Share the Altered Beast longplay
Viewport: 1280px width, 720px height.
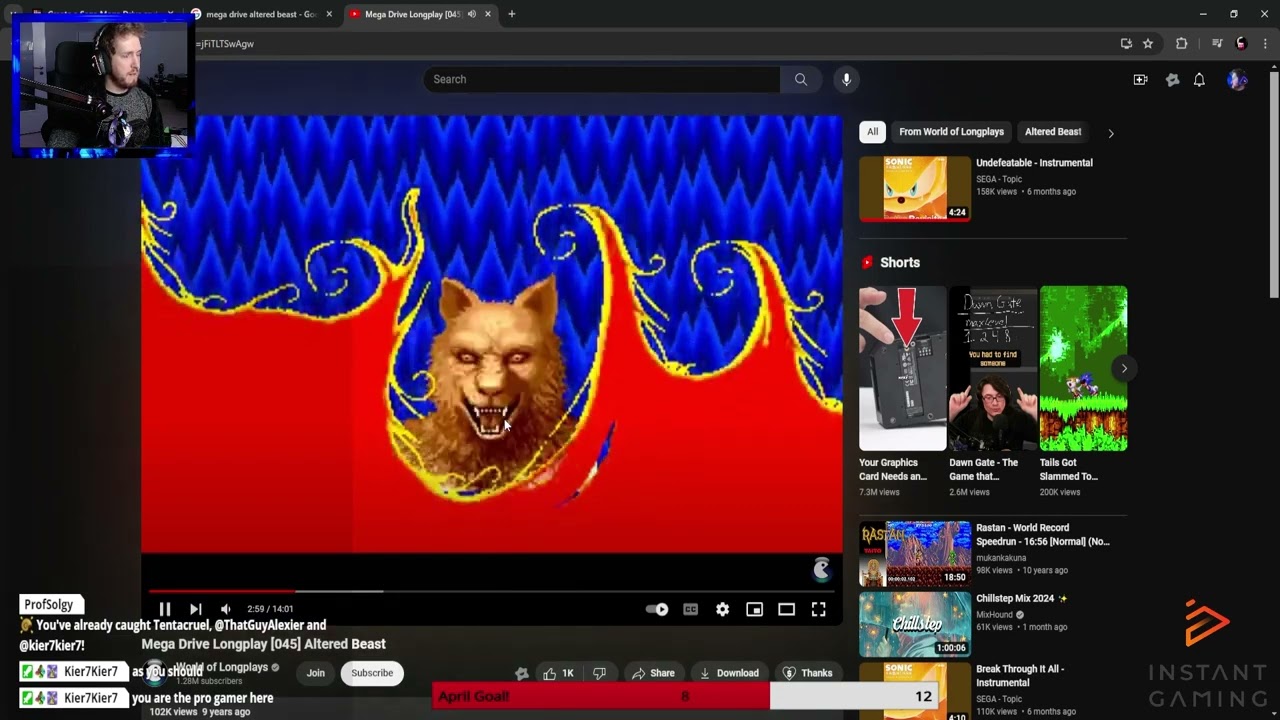coord(652,673)
